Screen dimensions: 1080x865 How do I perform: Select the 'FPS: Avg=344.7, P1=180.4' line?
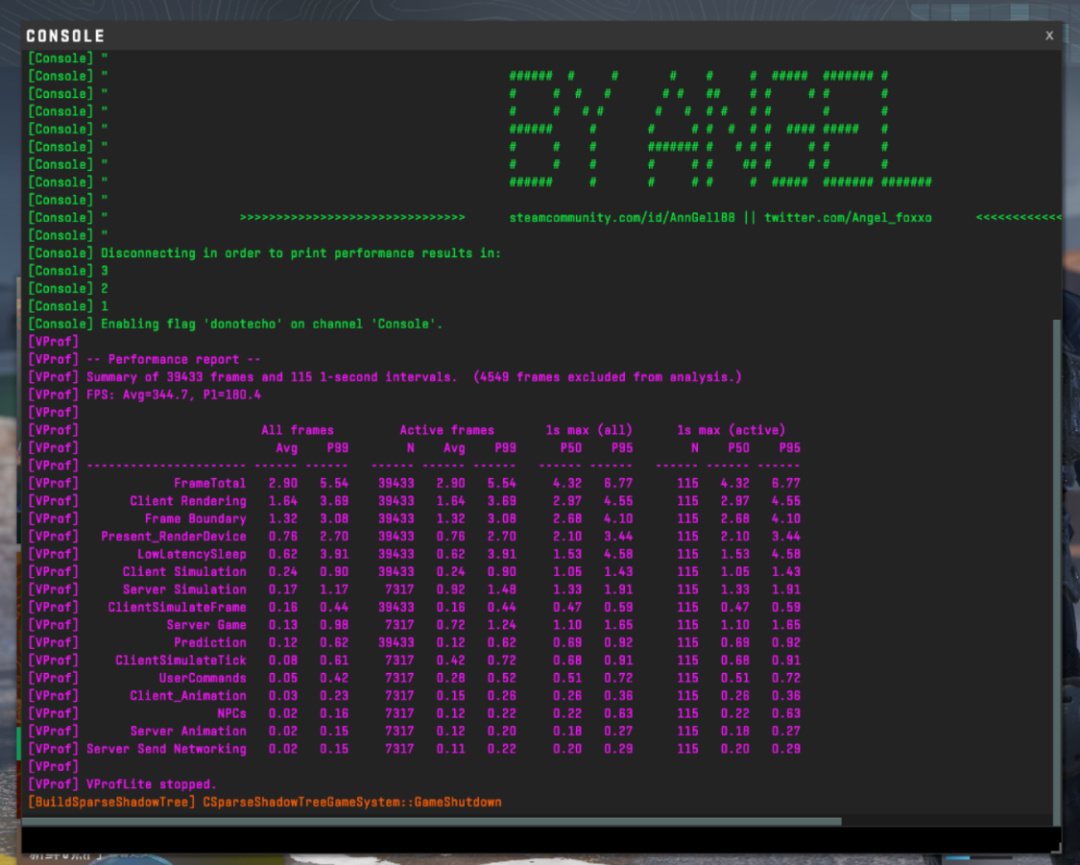(x=173, y=395)
